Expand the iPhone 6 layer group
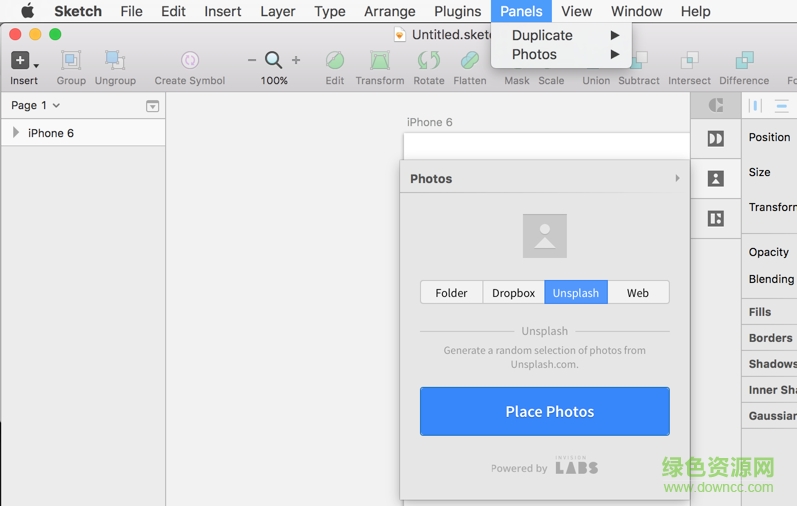Image resolution: width=797 pixels, height=506 pixels. point(16,133)
